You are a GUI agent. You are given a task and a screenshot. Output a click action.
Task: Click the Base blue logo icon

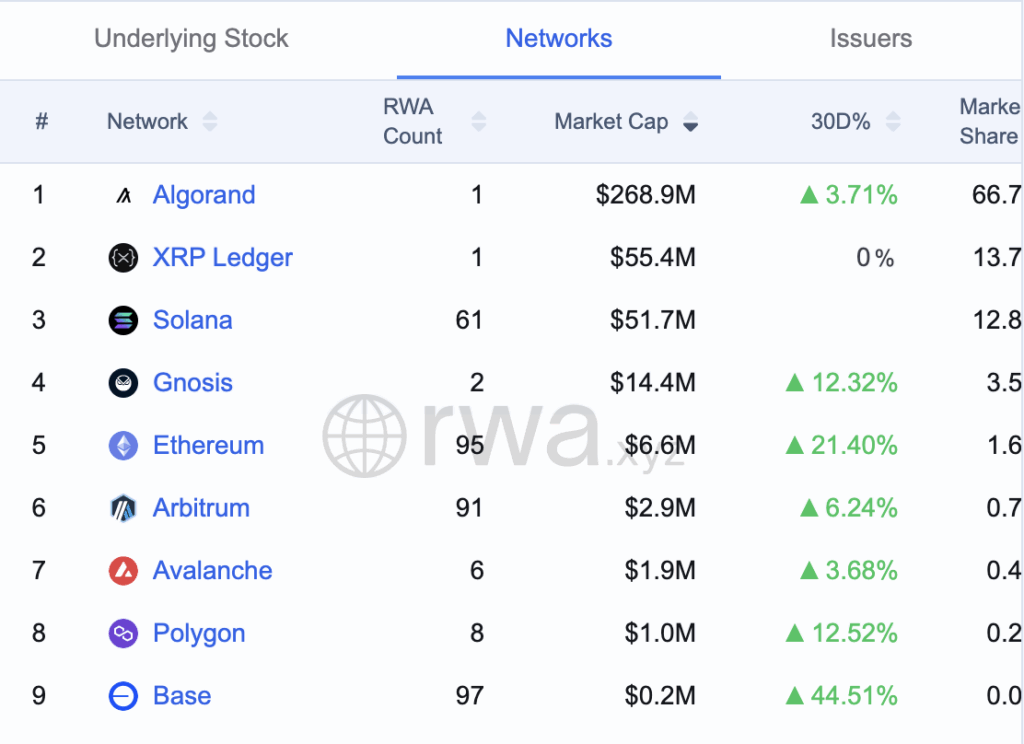click(123, 696)
